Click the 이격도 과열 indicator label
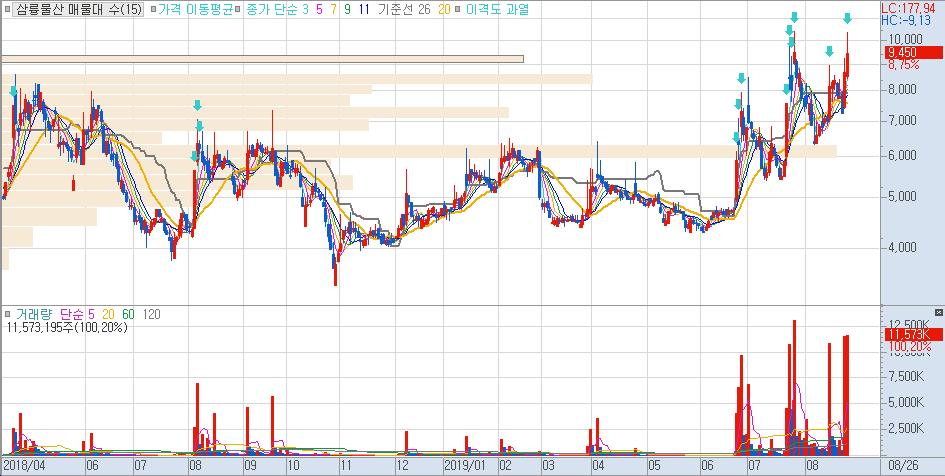 [497, 10]
